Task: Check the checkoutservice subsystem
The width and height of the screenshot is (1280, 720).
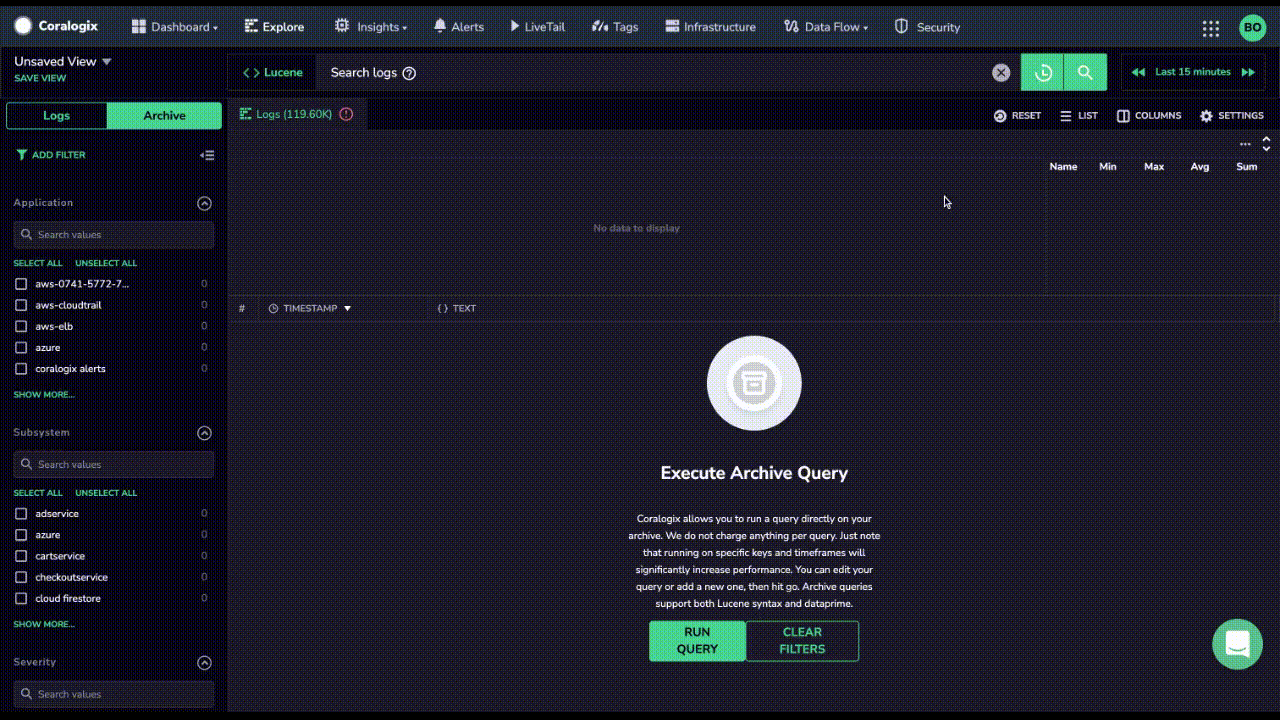Action: [21, 577]
